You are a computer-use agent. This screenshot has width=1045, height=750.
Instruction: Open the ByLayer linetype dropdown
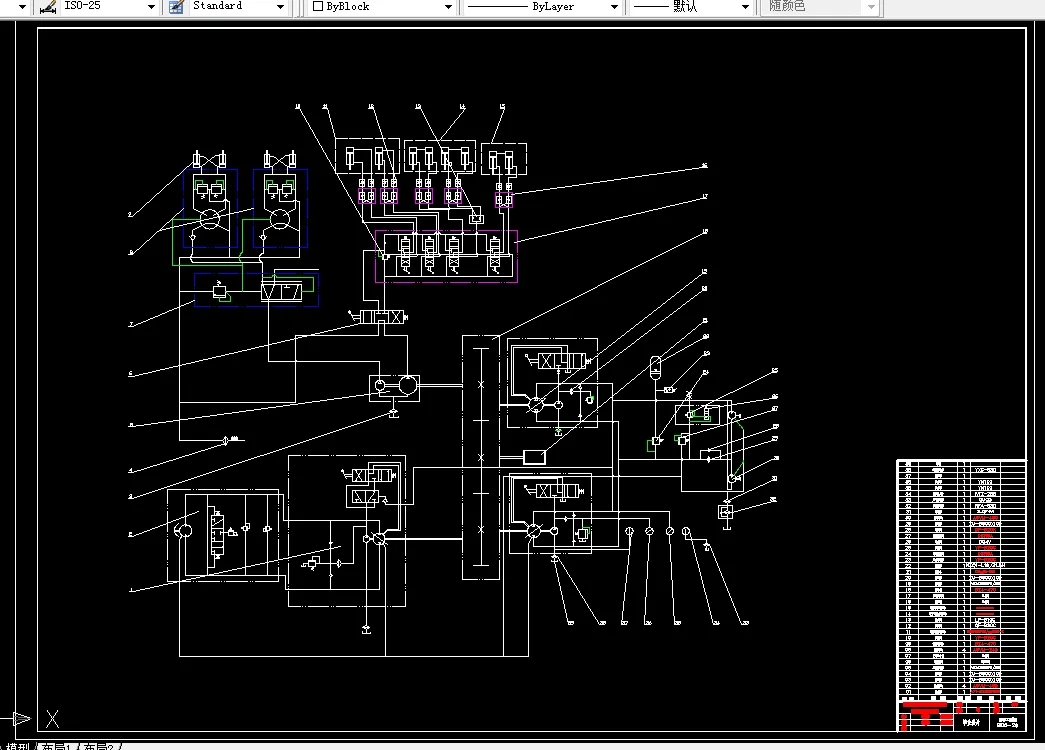point(614,7)
